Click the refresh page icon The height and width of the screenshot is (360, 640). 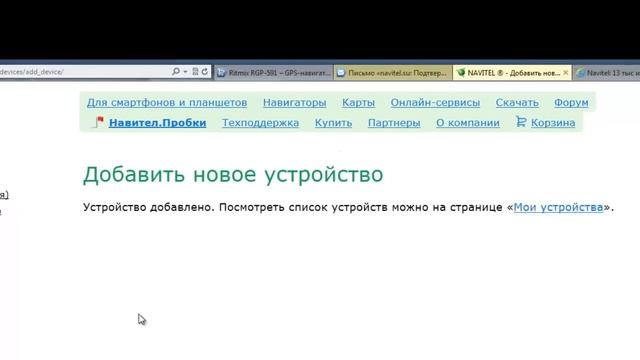point(204,72)
